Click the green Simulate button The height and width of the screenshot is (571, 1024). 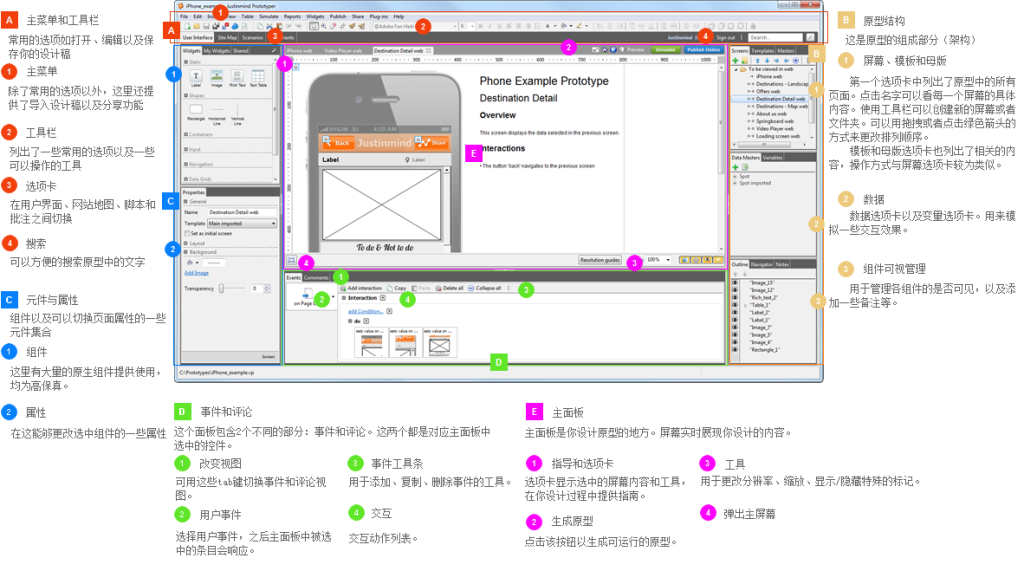pos(665,50)
